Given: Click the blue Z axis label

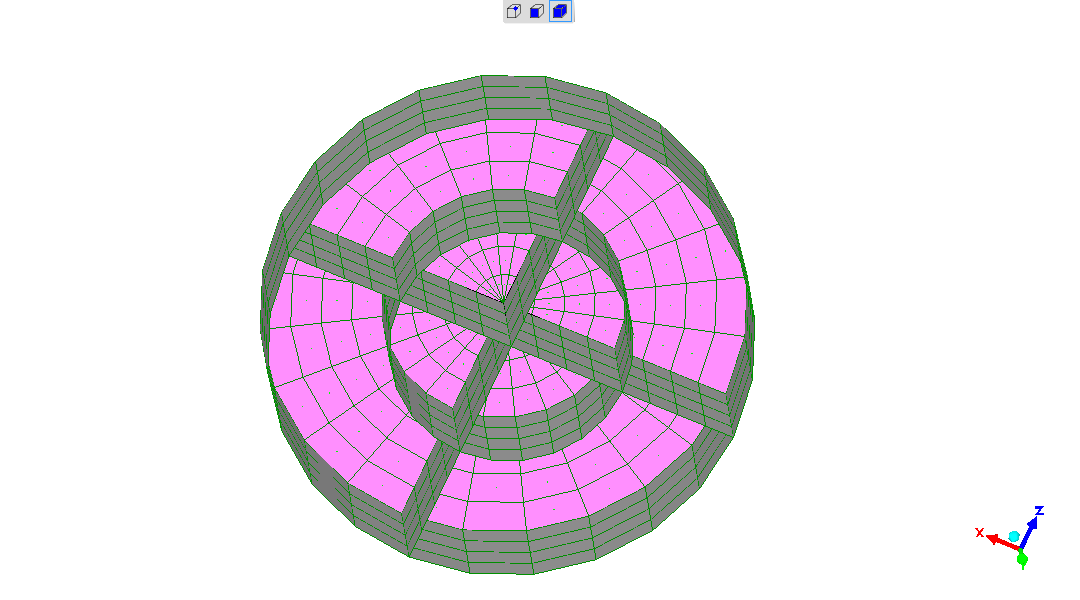Looking at the screenshot, I should coord(1040,511).
